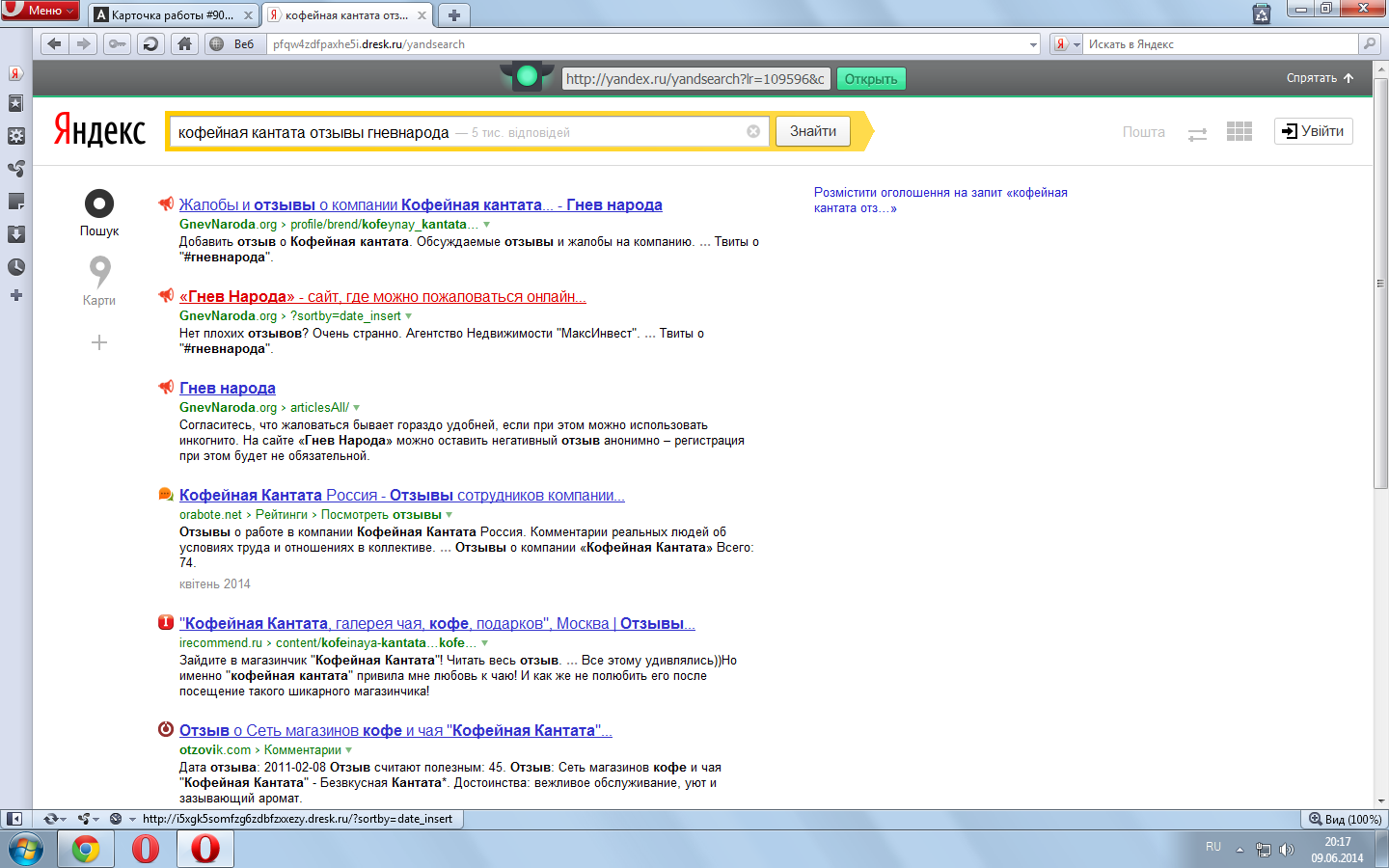Open the Downloads panel in sidebar
Viewport: 1389px width, 868px height.
tap(15, 234)
